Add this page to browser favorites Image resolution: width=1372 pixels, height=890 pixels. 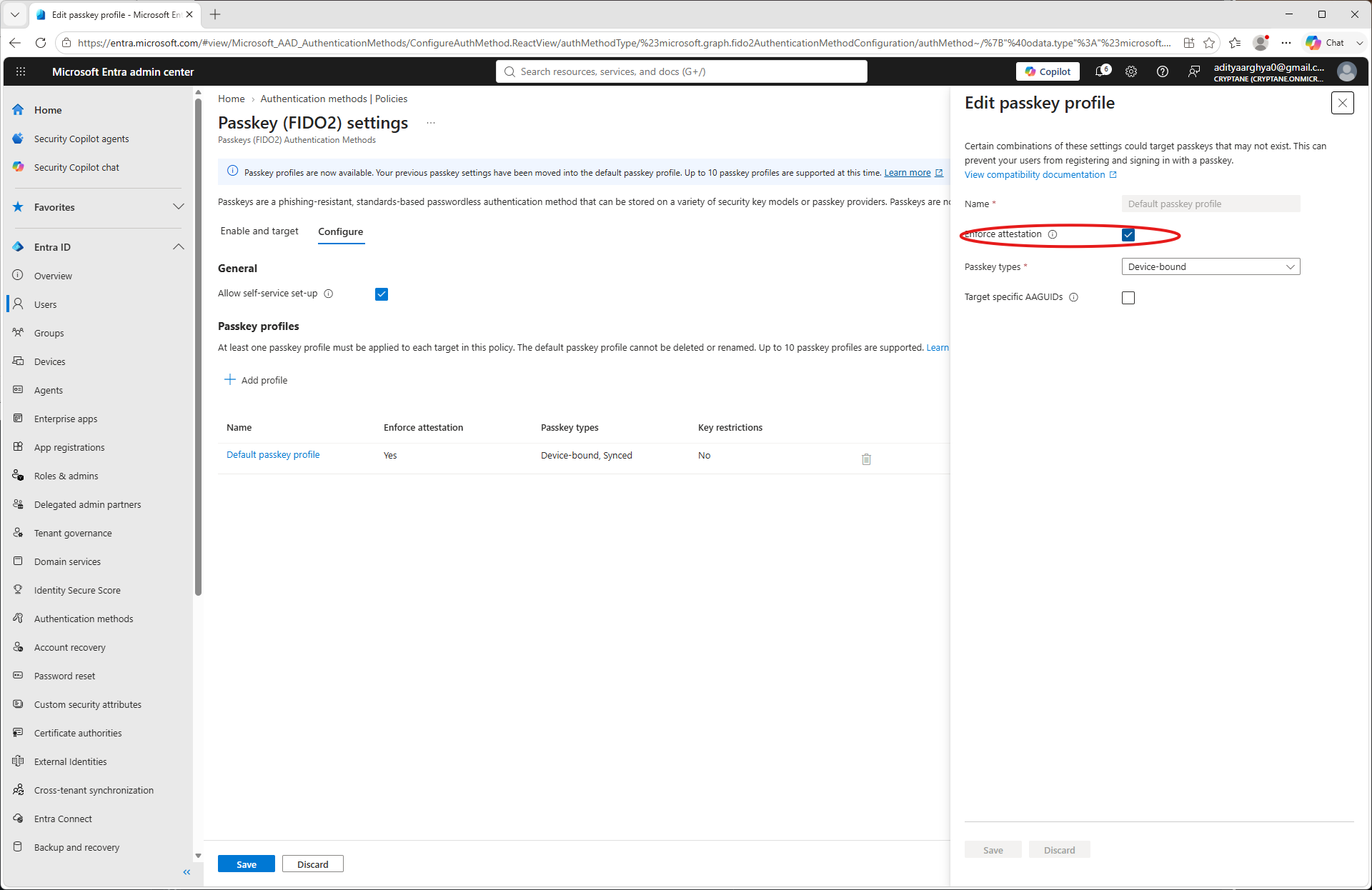pos(1209,43)
